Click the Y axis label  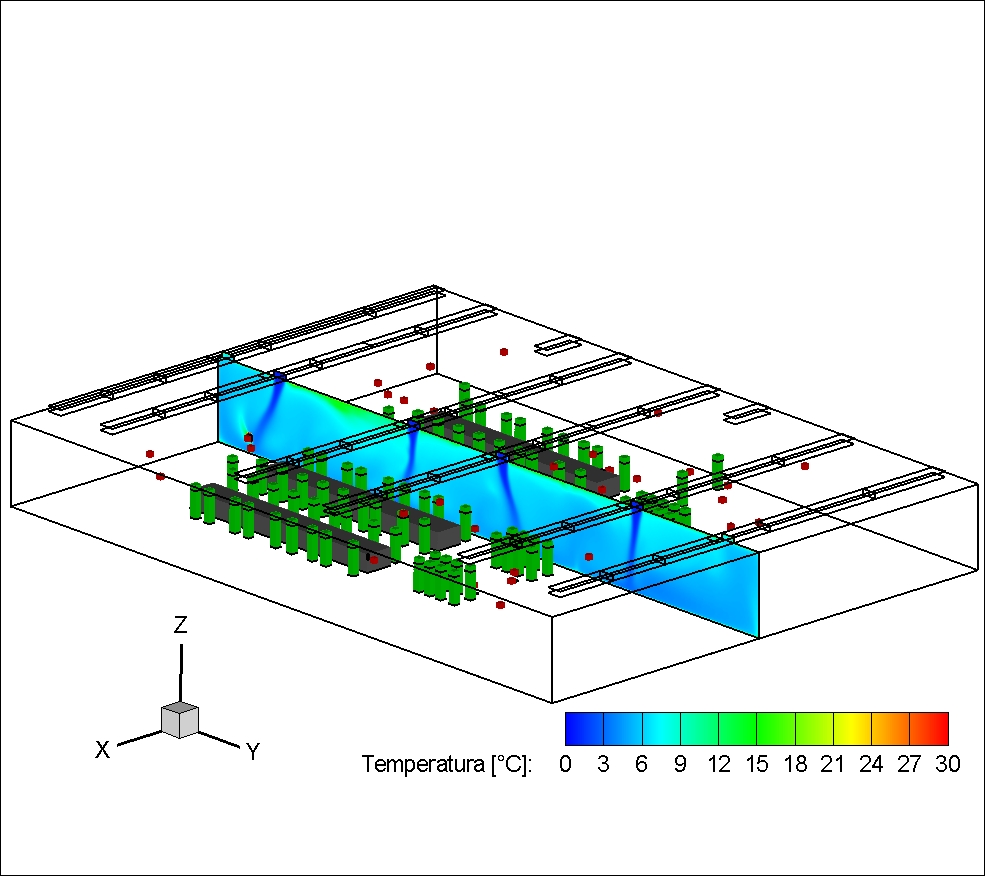click(253, 752)
